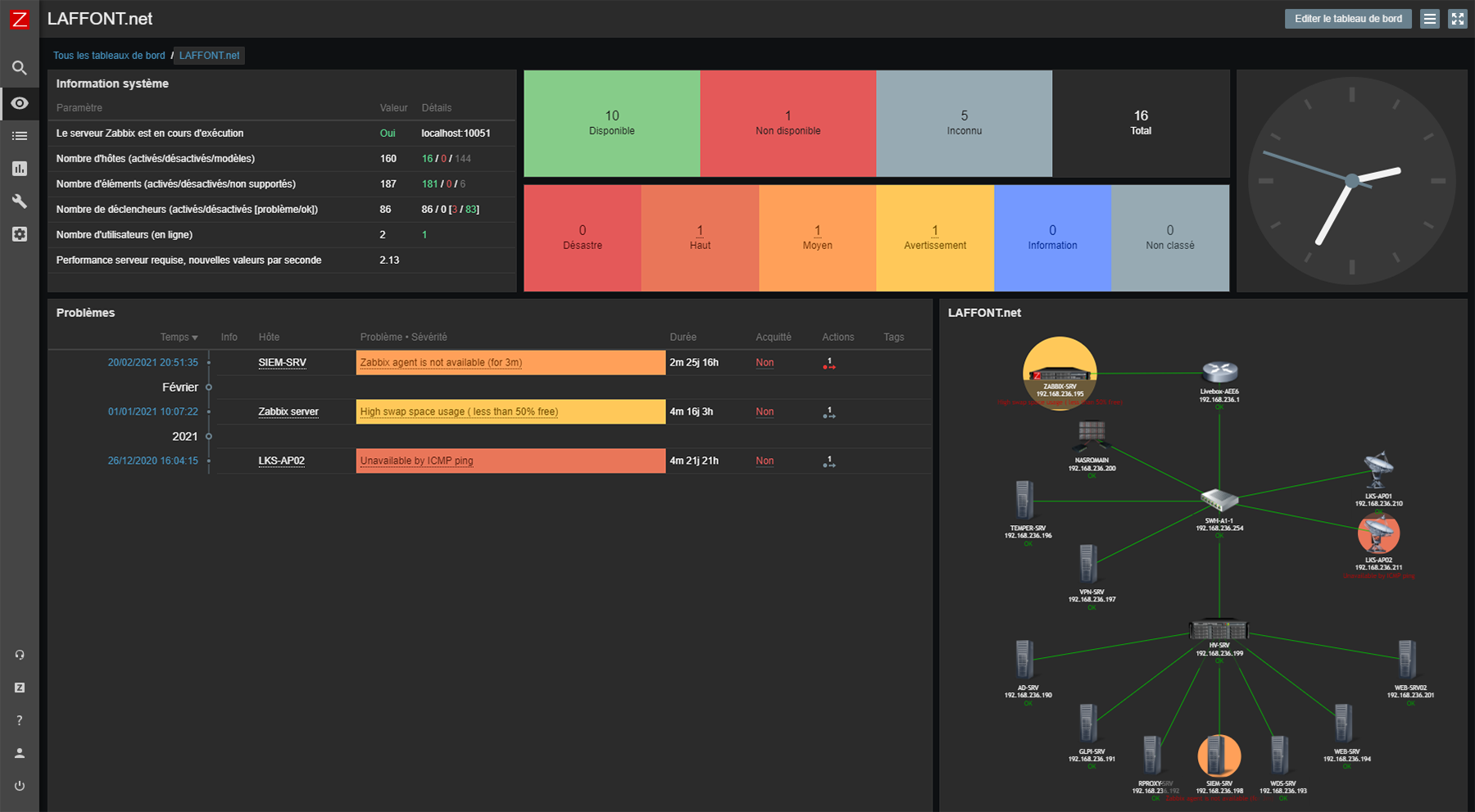Open High swap space usage problem
The width and height of the screenshot is (1475, 812).
[459, 411]
